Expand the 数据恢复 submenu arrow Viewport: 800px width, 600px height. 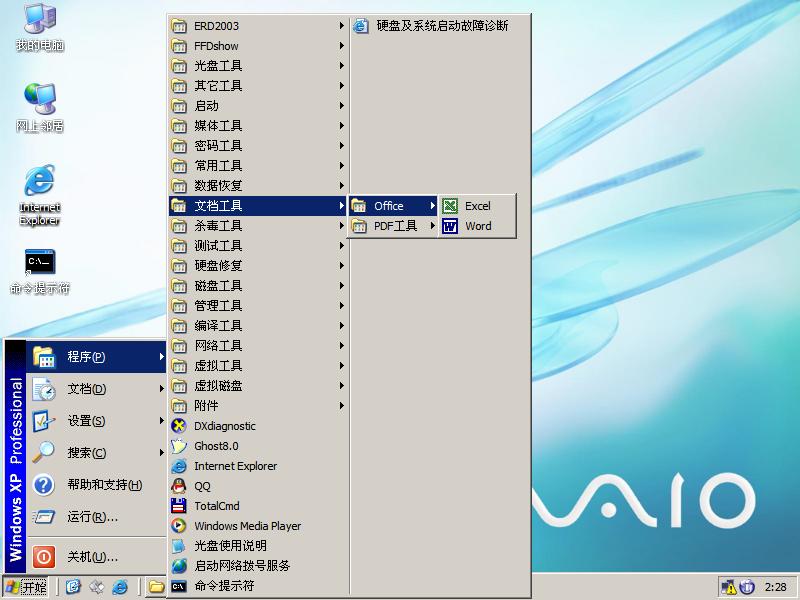click(x=341, y=185)
